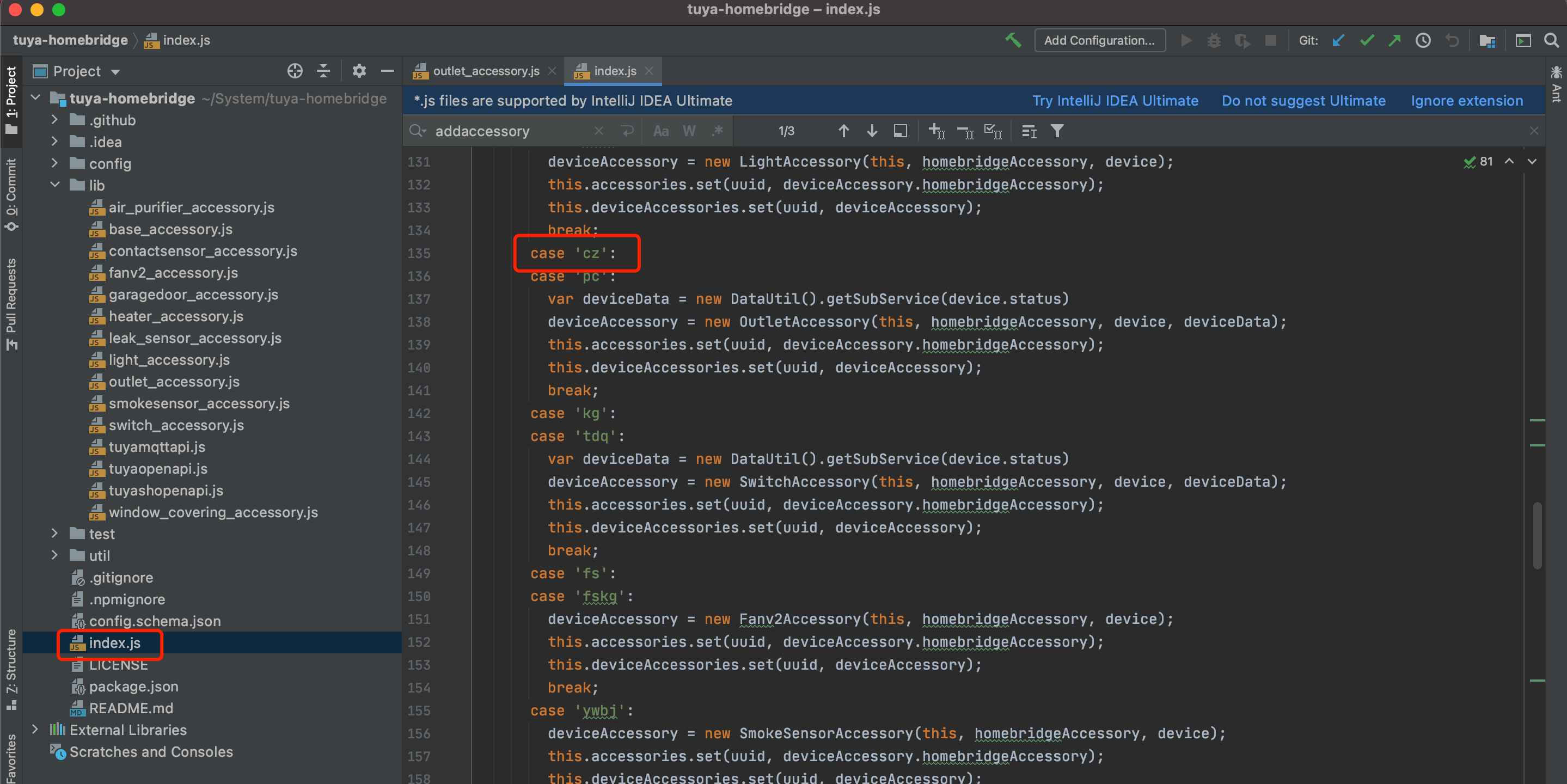Open the Structure tool window tab
Screen dimensions: 1567x784
pyautogui.click(x=11, y=669)
